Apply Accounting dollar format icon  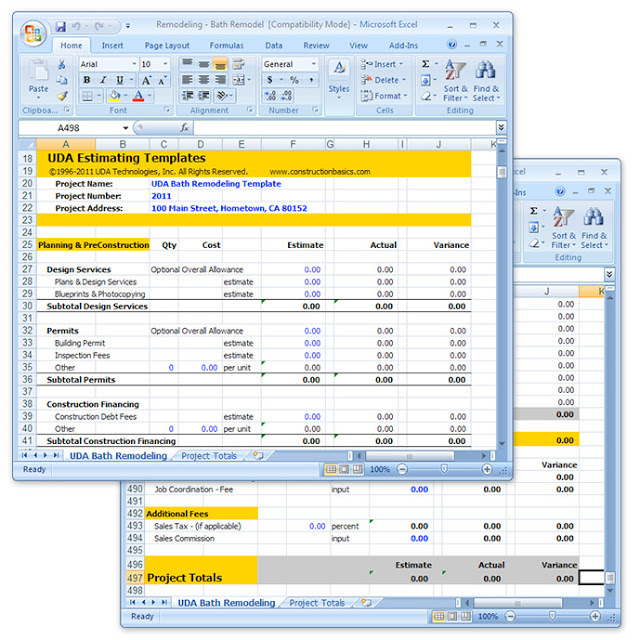tap(270, 80)
